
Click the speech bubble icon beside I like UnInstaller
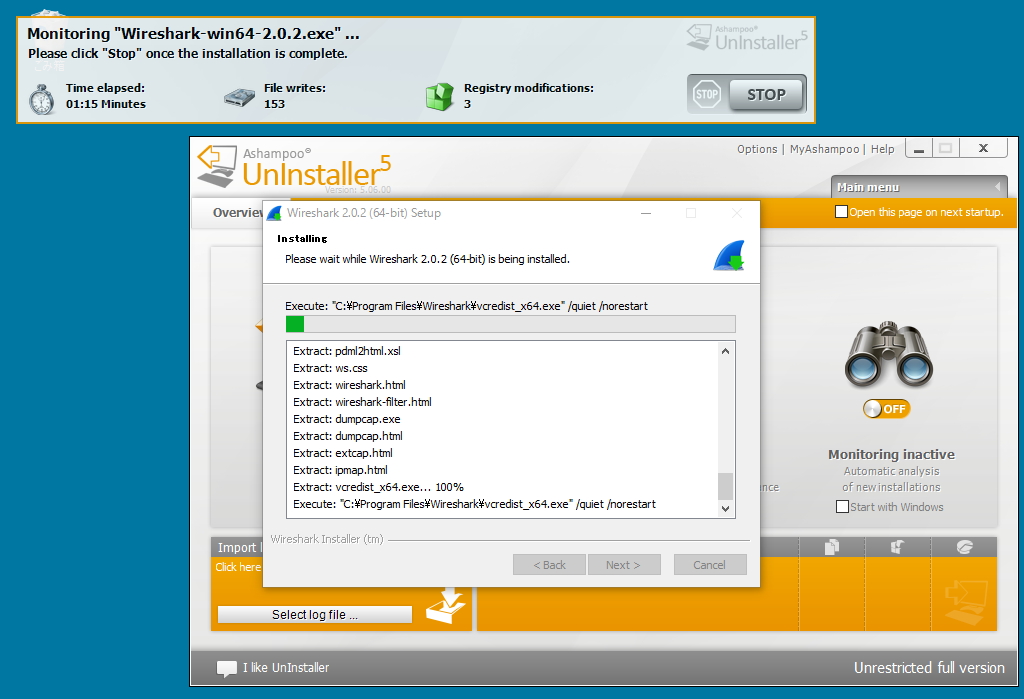pyautogui.click(x=227, y=668)
